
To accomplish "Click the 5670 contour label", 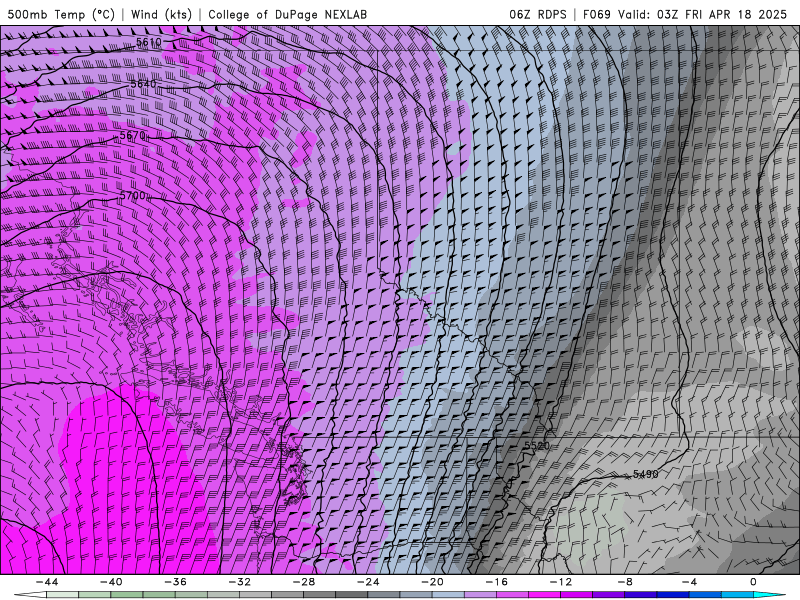I will pyautogui.click(x=133, y=136).
